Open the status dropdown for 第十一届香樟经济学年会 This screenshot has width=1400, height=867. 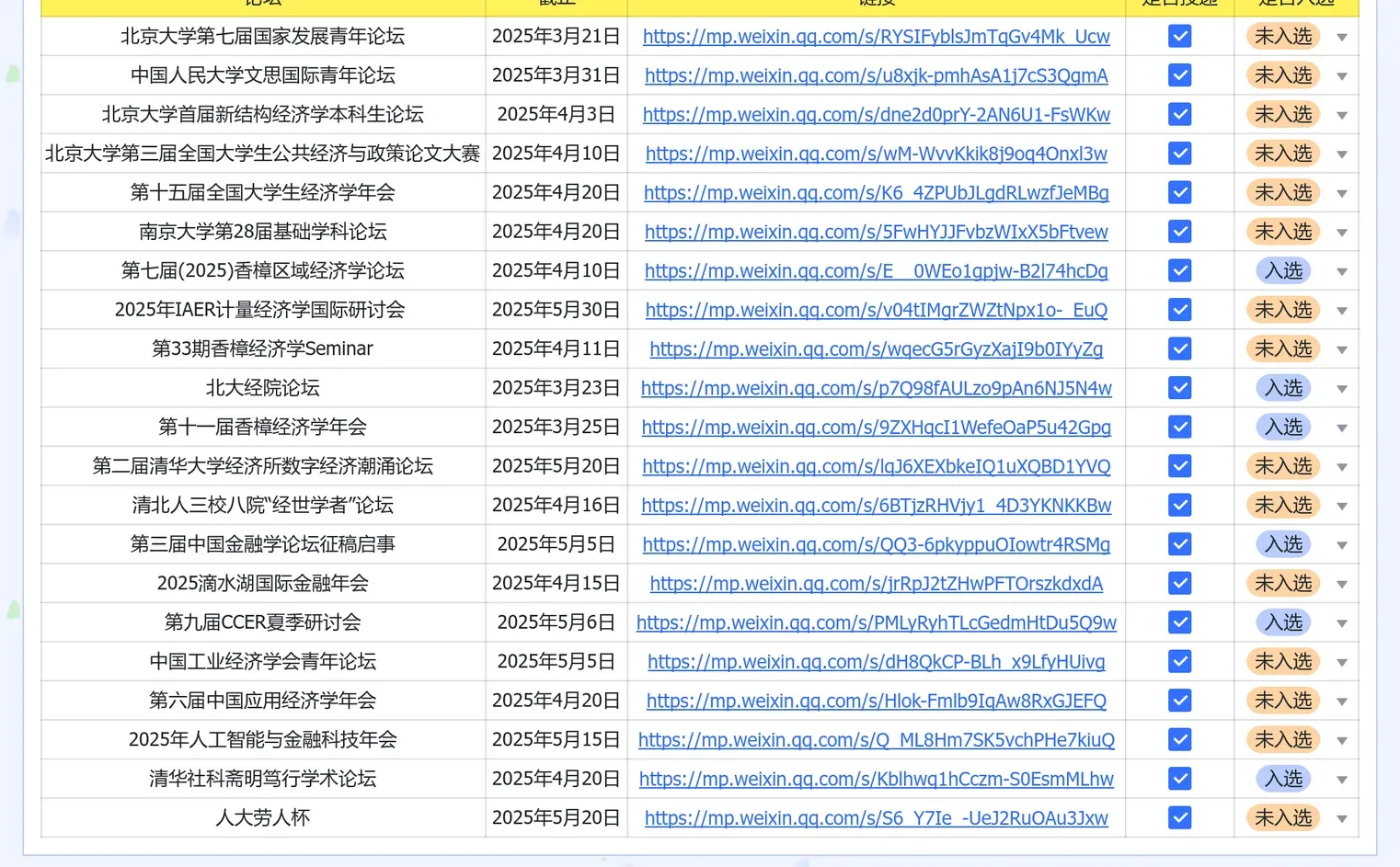click(x=1341, y=427)
